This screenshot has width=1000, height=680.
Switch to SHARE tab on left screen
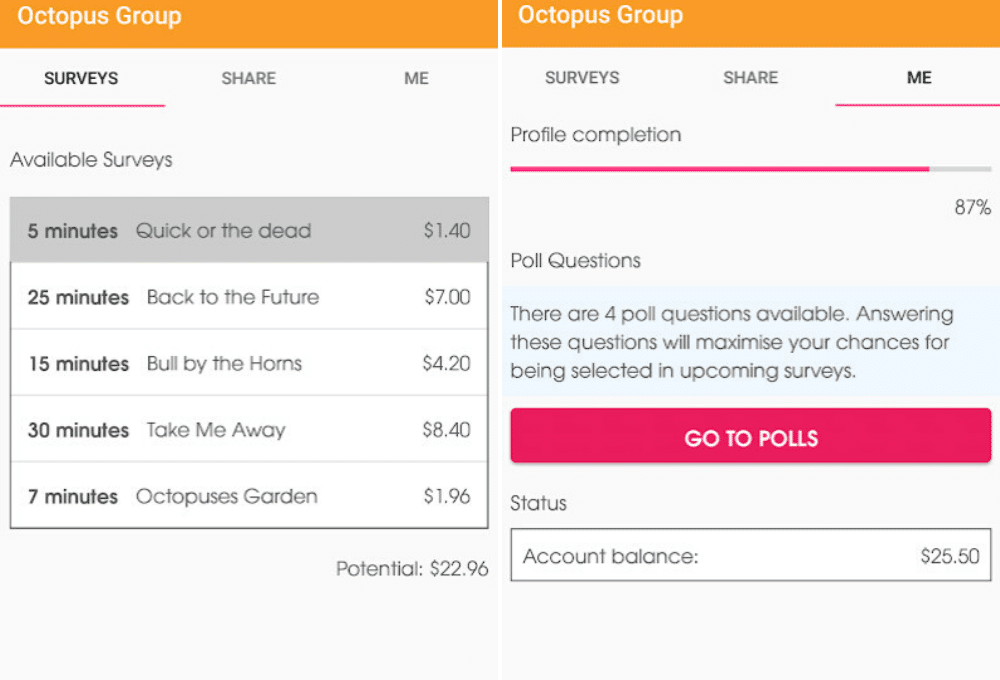(x=249, y=78)
